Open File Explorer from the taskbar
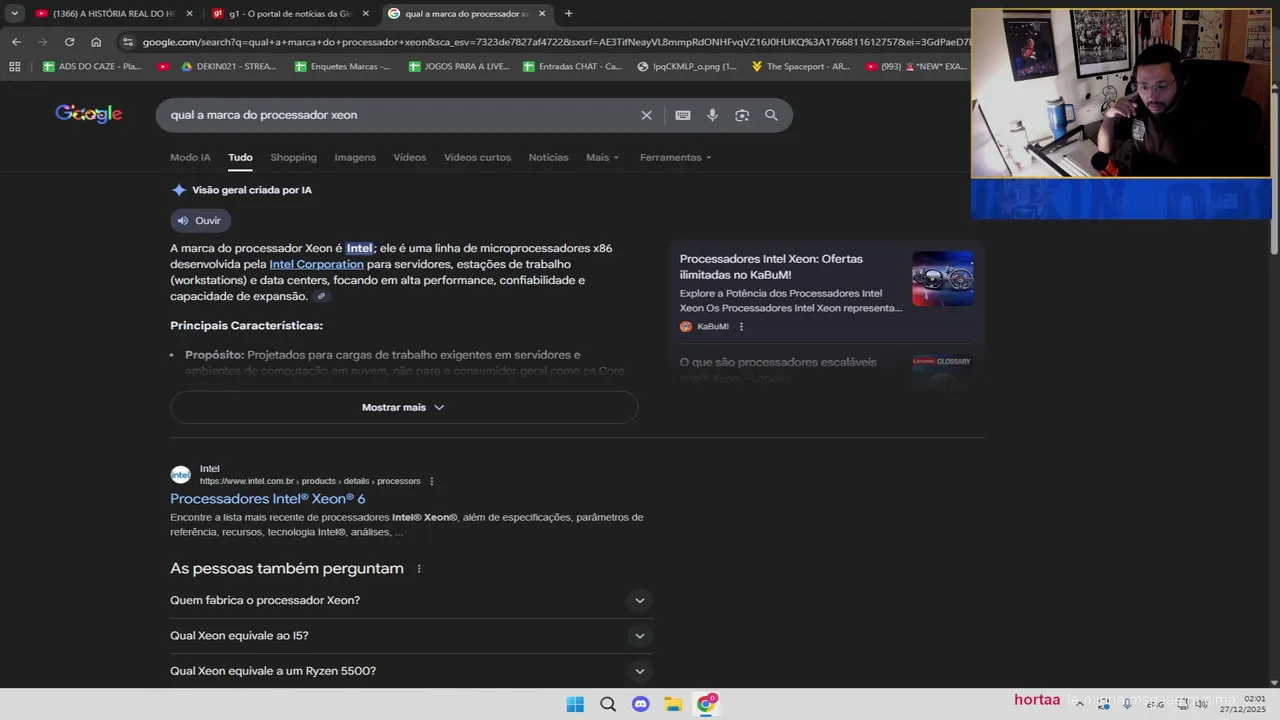The width and height of the screenshot is (1280, 720). point(673,704)
